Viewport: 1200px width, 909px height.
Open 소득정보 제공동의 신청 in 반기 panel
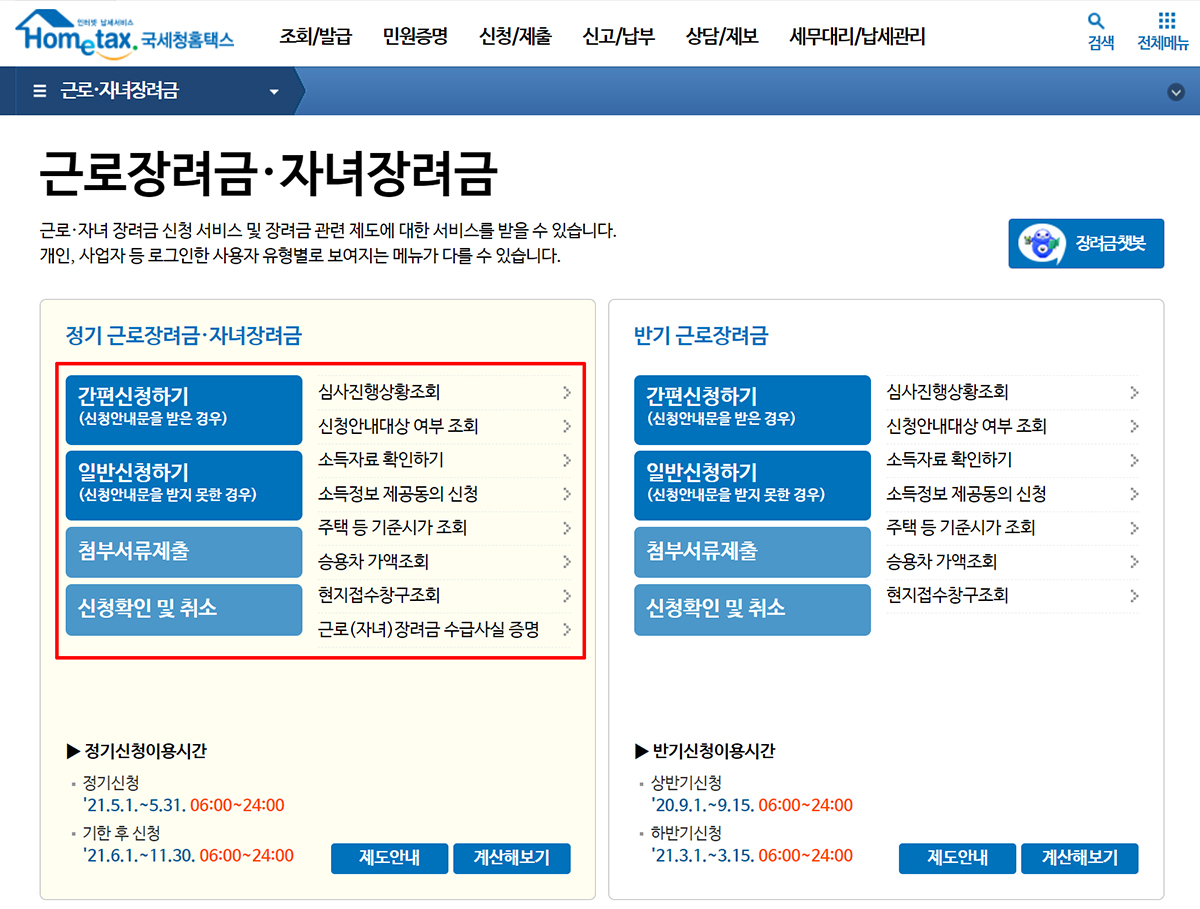(x=1013, y=494)
